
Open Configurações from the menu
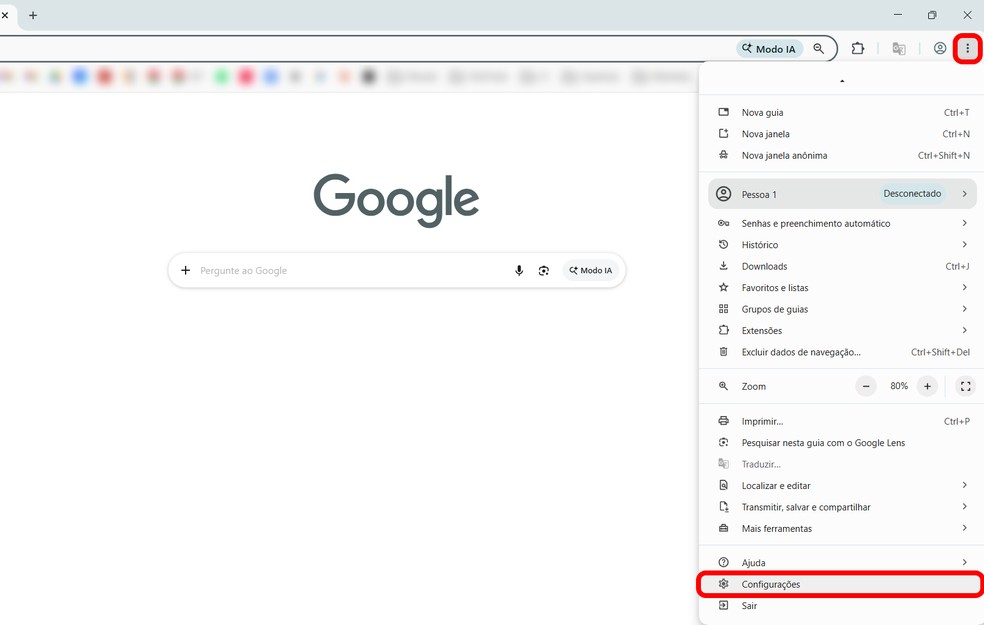point(842,584)
